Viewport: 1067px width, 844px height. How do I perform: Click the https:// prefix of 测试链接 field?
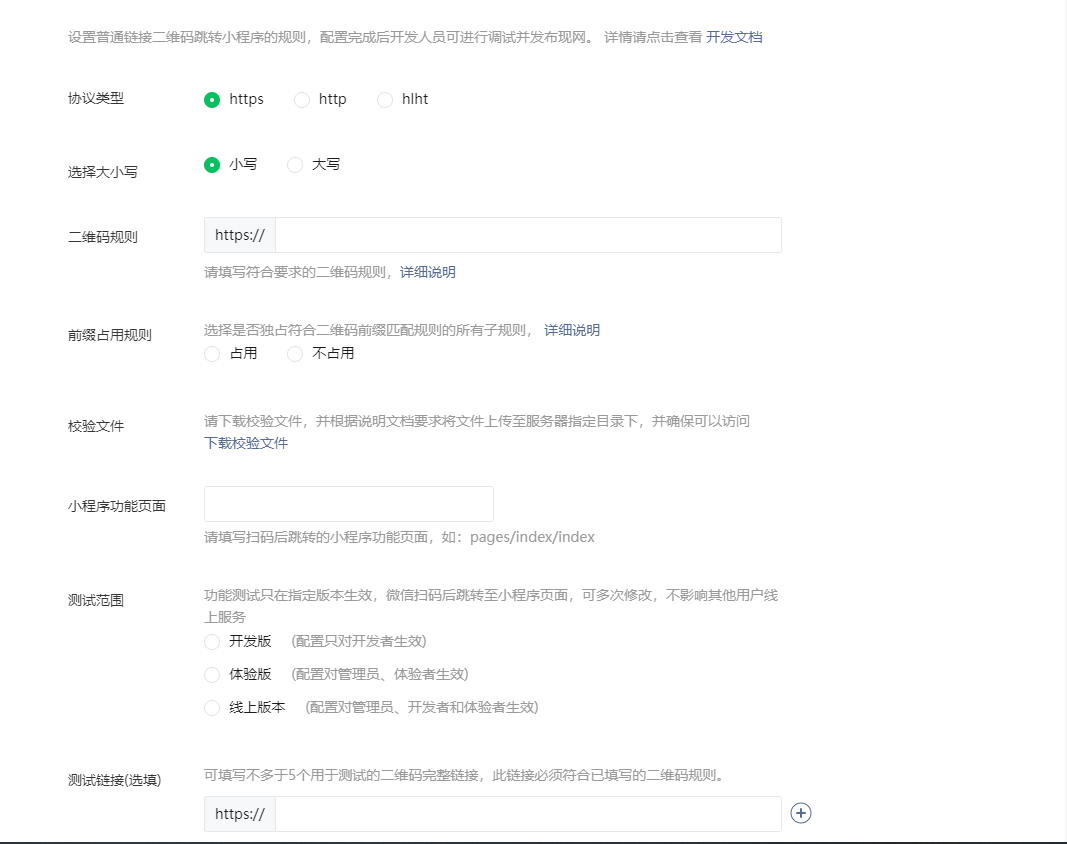240,813
